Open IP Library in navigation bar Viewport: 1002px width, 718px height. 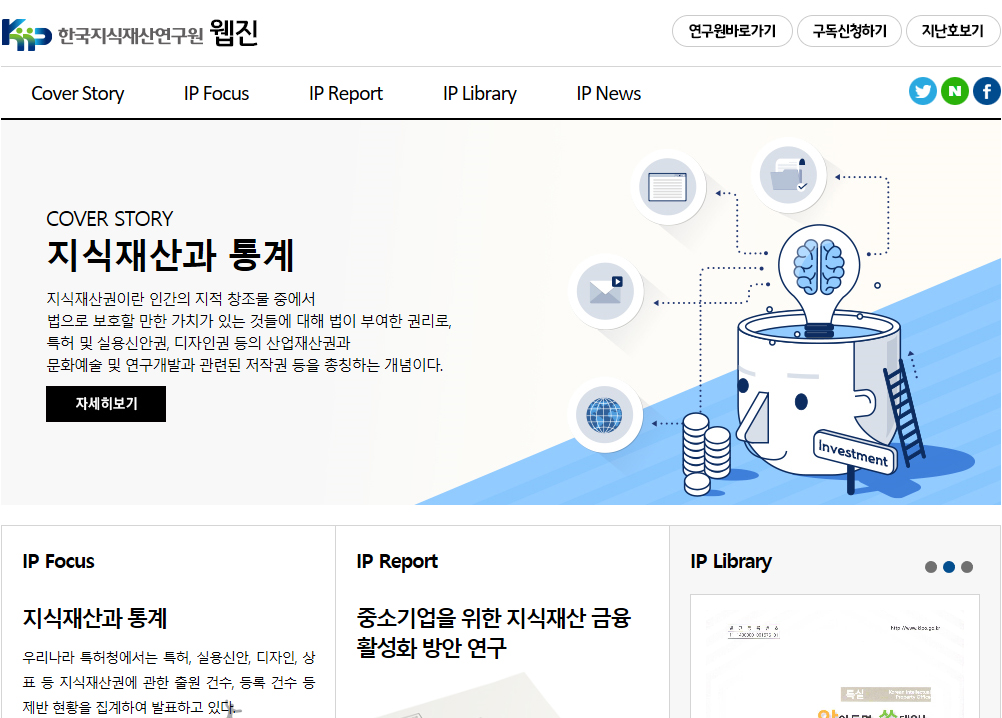coord(480,94)
